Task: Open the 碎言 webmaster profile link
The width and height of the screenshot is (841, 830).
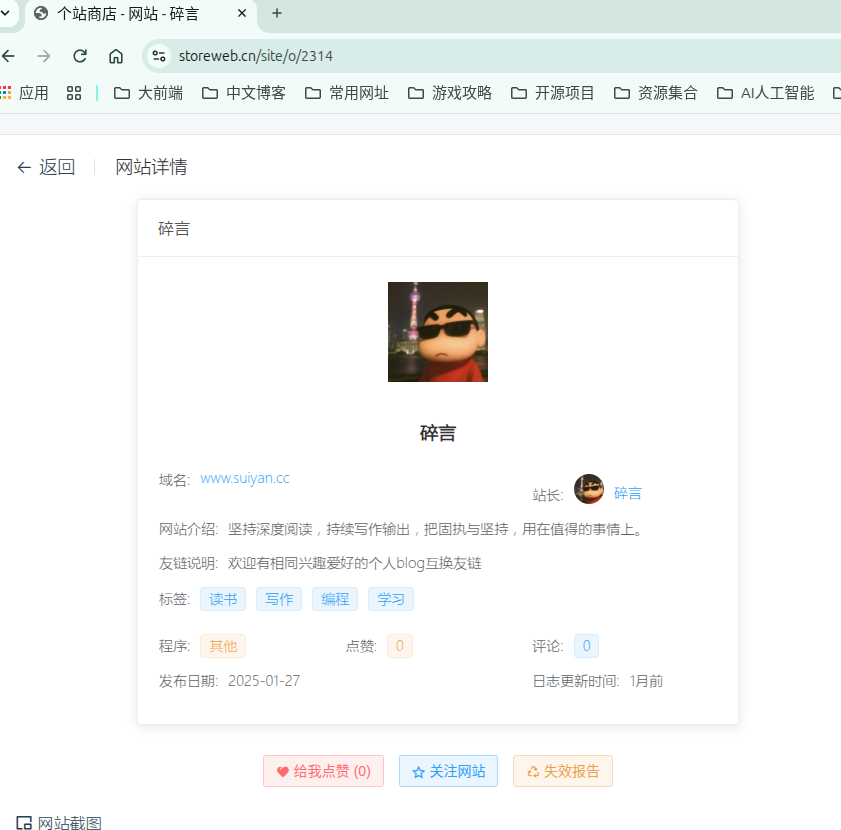Action: (x=628, y=493)
